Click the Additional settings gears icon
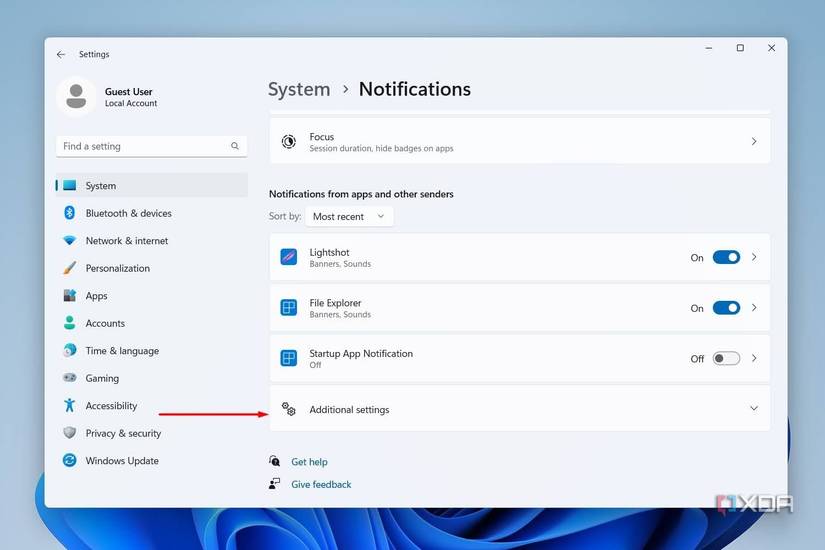 288,409
